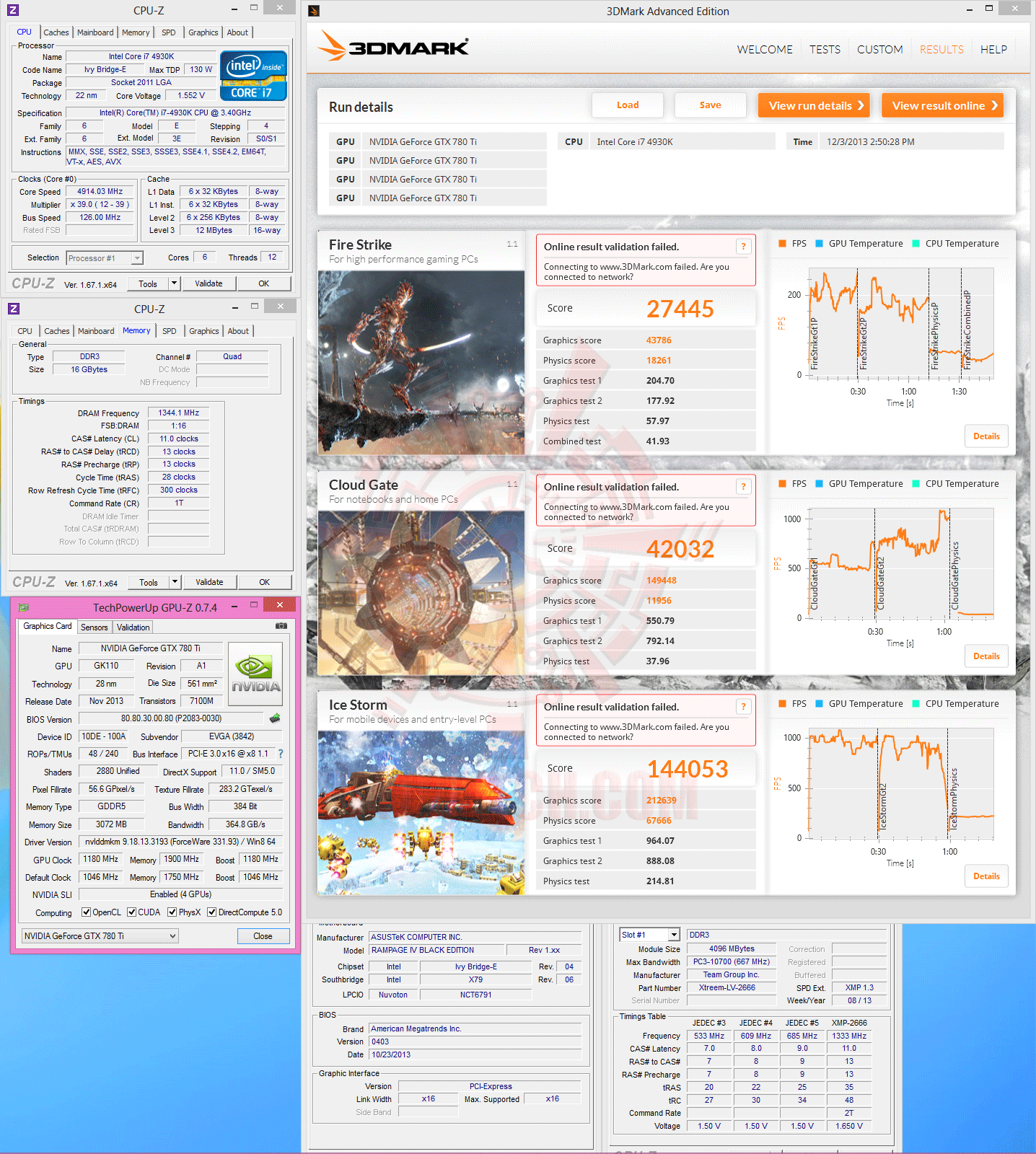
Task: Click the save BIOS chip icon in GPU-Z
Action: pyautogui.click(x=275, y=718)
